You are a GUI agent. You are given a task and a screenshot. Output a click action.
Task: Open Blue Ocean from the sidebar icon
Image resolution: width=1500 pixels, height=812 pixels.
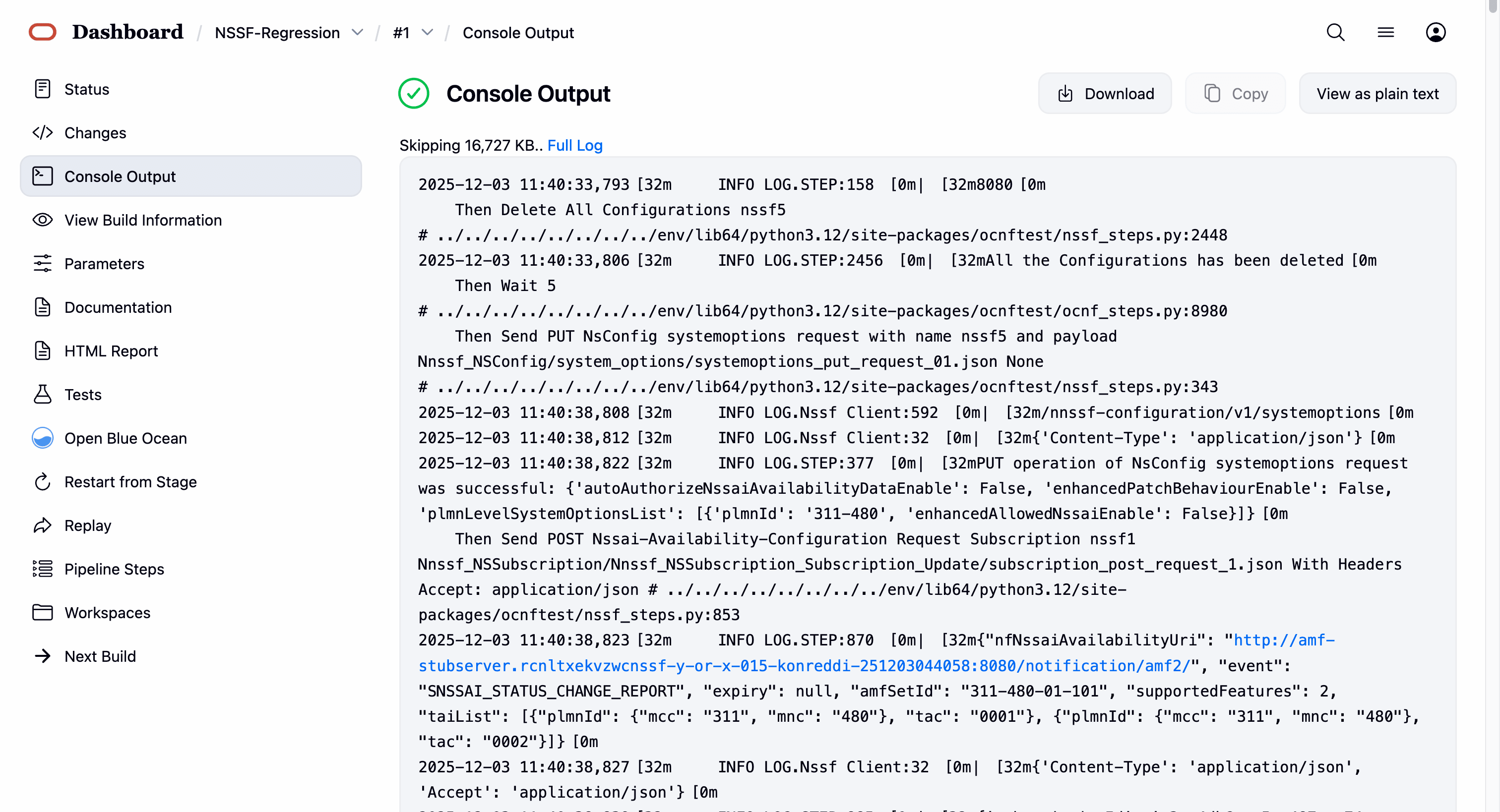click(43, 438)
